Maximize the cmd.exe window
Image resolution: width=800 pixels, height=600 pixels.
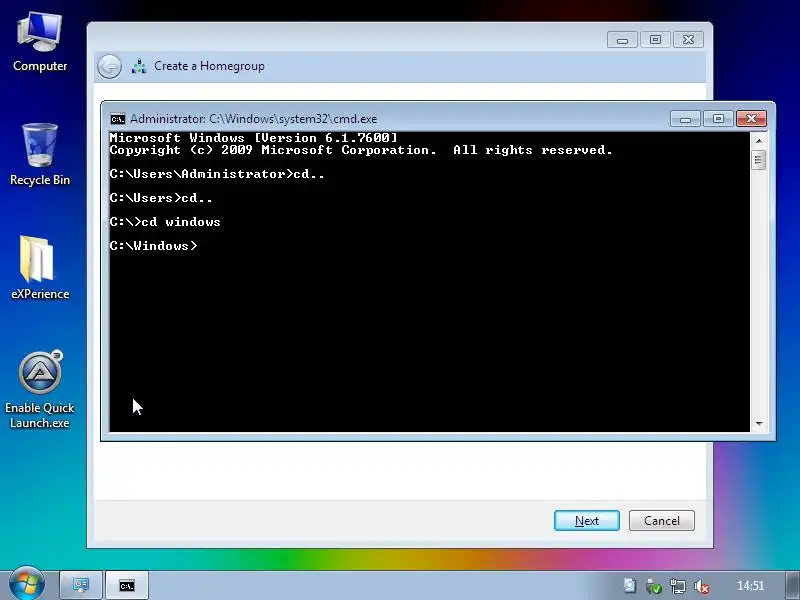(x=718, y=119)
